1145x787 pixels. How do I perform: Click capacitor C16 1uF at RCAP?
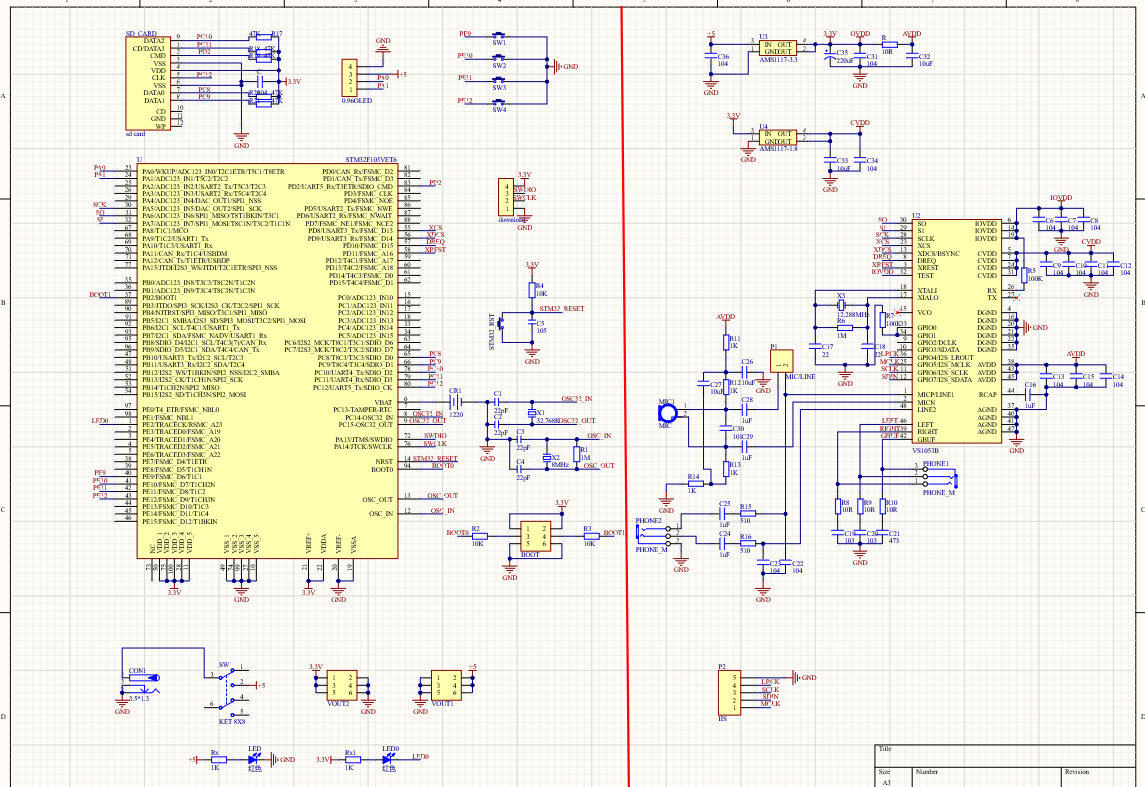click(1030, 394)
